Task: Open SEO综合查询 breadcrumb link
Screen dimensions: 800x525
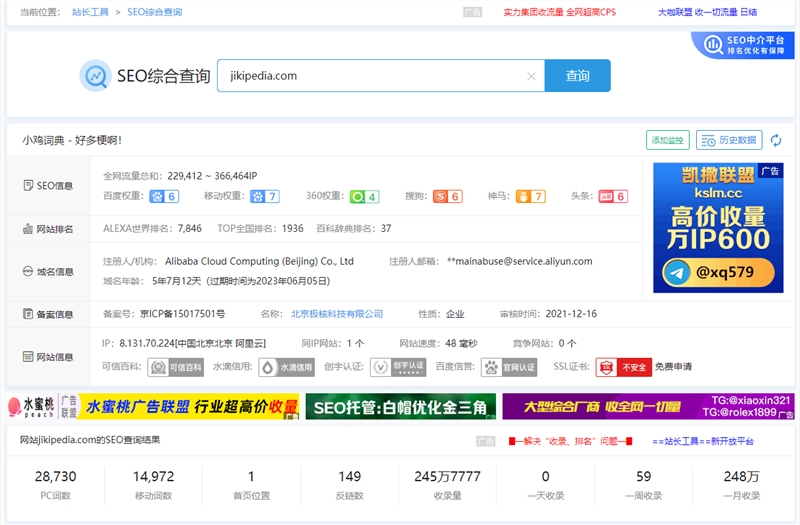Action: pyautogui.click(x=155, y=12)
